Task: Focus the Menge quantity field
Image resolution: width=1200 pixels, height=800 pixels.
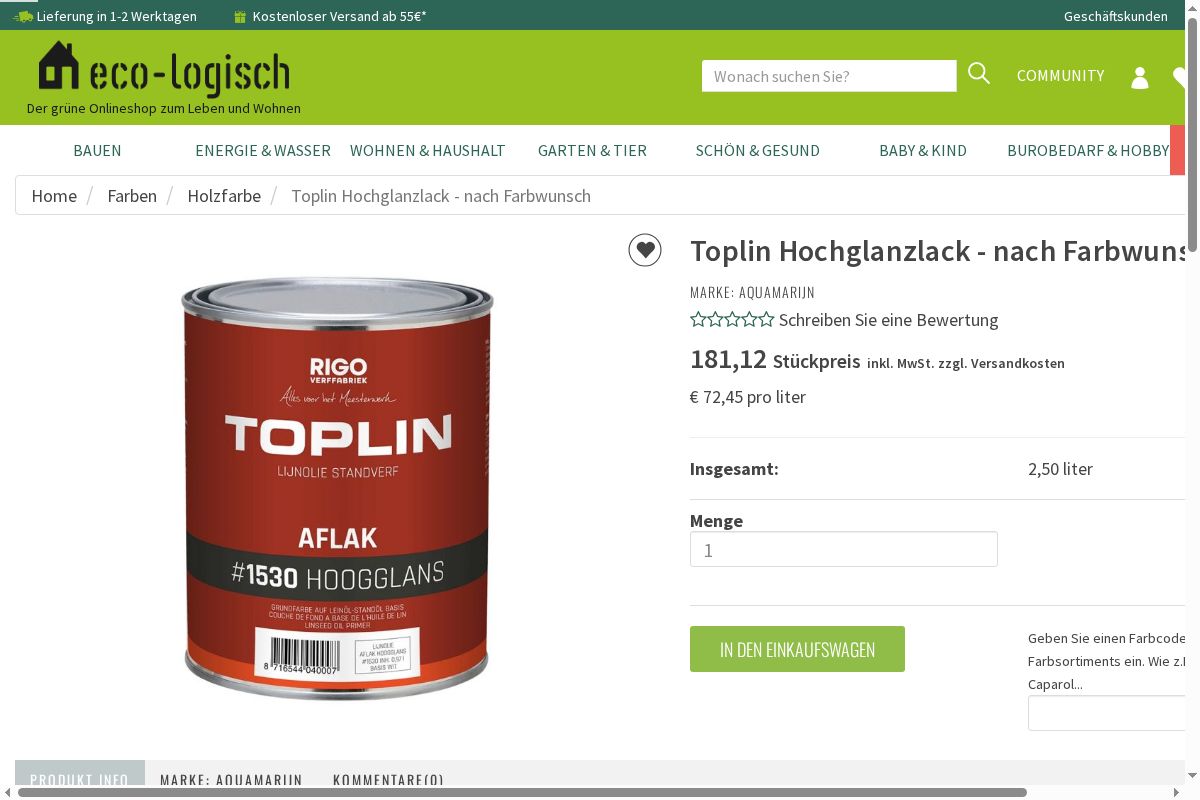Action: (843, 549)
